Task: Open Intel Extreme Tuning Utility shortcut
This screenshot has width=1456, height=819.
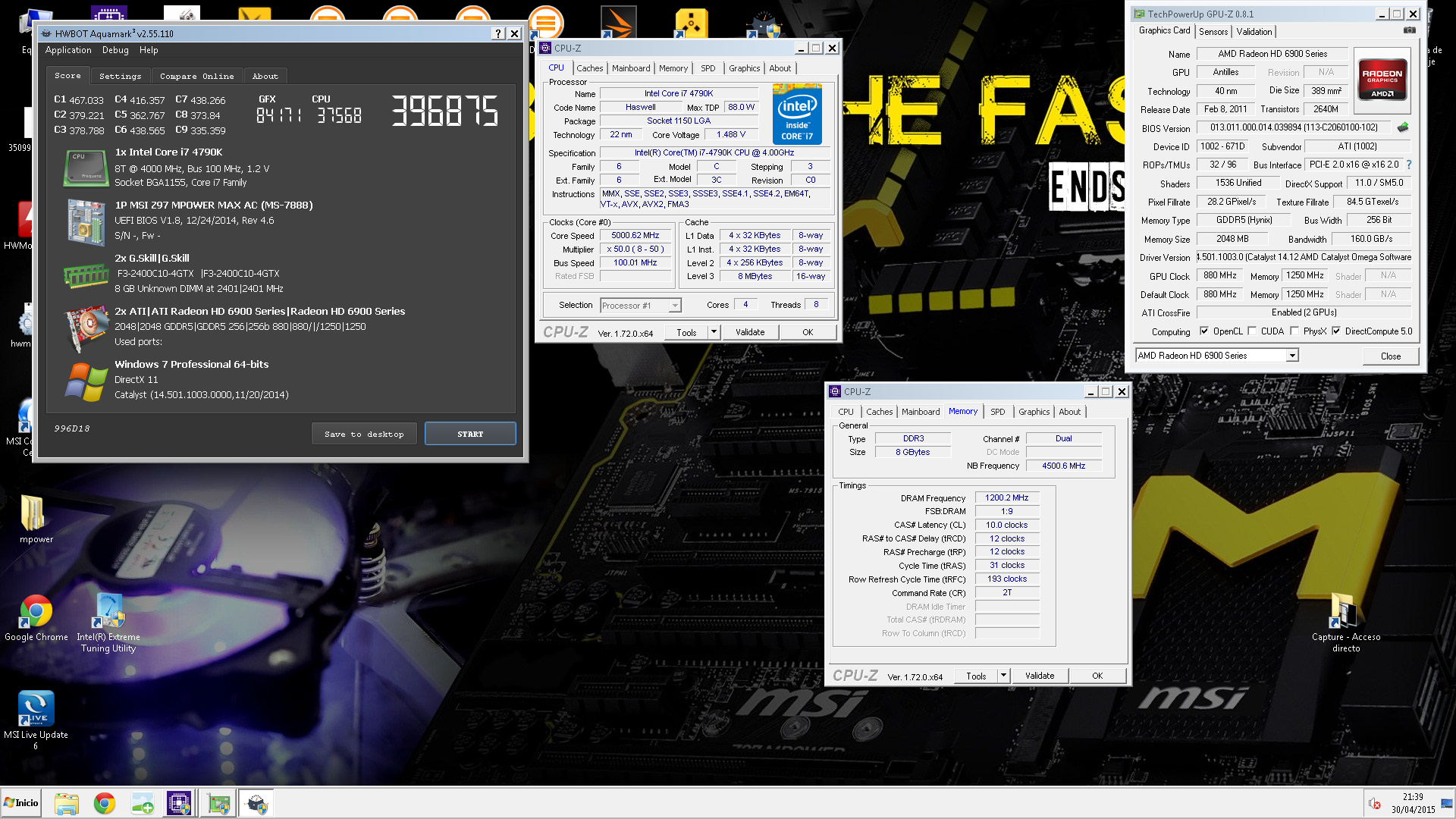Action: 108,623
